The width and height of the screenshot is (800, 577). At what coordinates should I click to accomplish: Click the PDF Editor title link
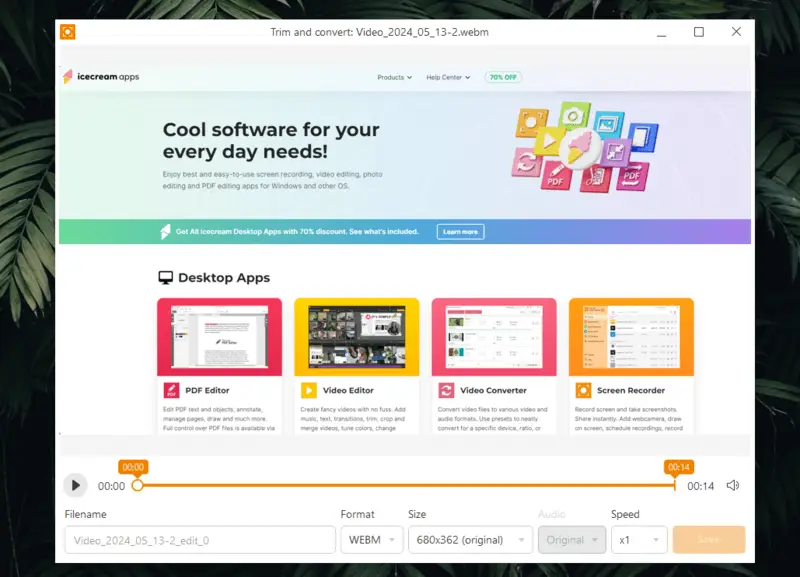pos(207,390)
